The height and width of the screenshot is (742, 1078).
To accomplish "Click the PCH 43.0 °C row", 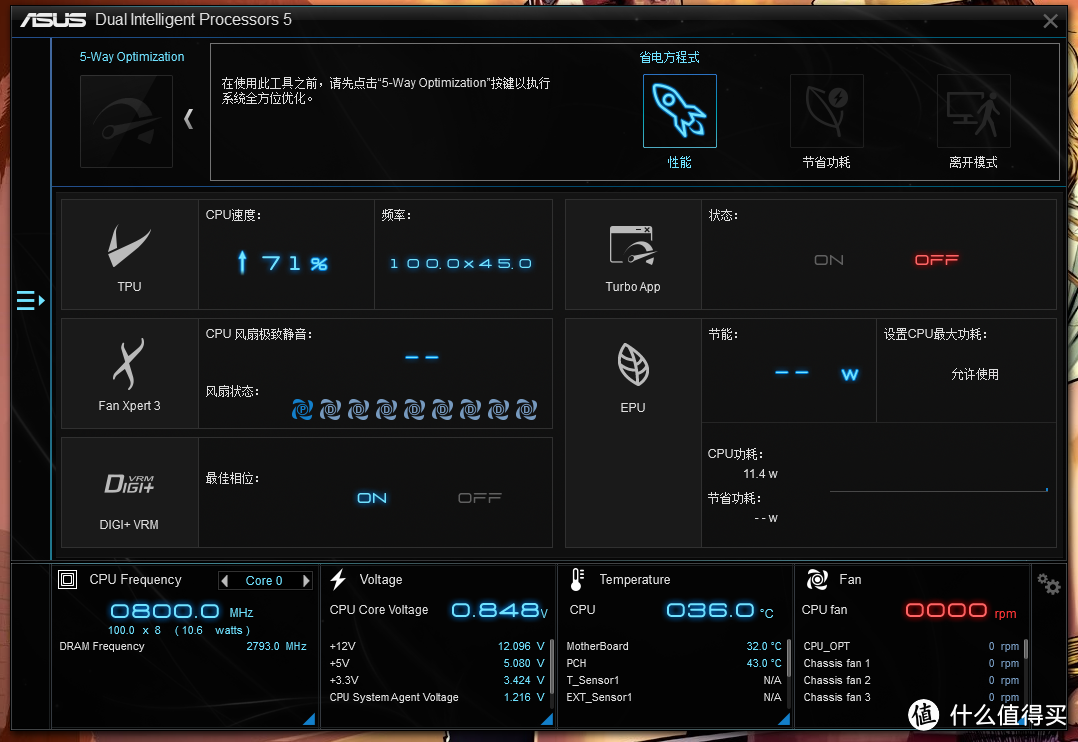I will [674, 664].
